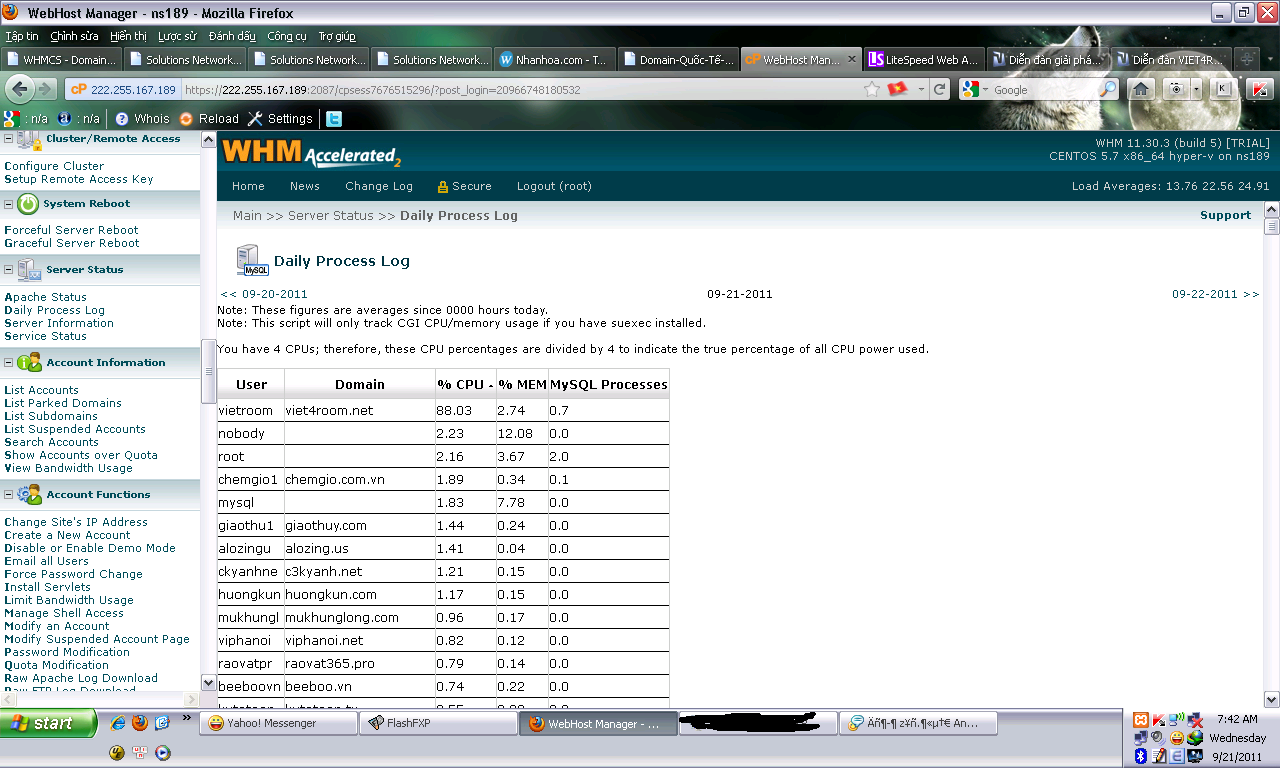This screenshot has height=768, width=1280.
Task: Click the Account Information users icon
Action: pyautogui.click(x=29, y=363)
